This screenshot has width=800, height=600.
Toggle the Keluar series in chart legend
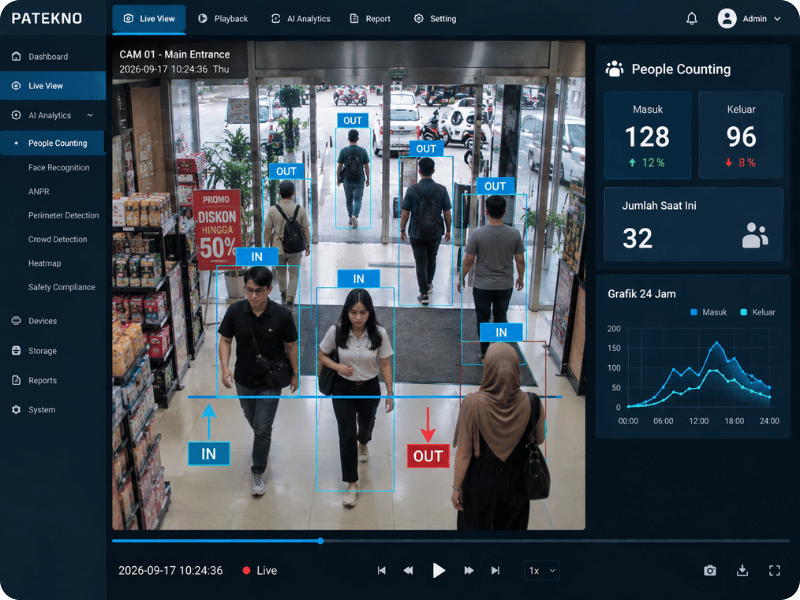pyautogui.click(x=758, y=312)
